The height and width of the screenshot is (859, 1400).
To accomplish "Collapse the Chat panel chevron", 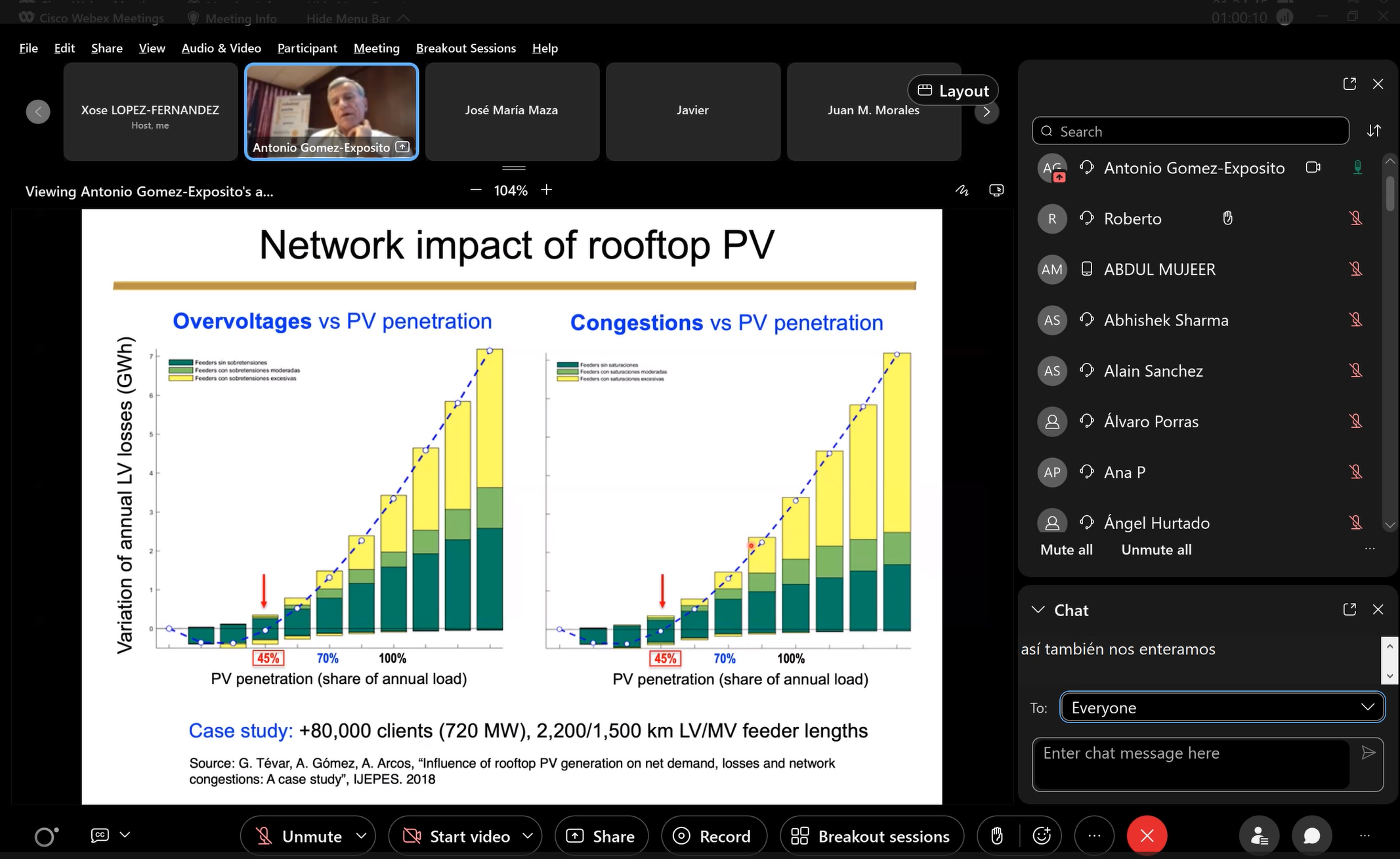I will [x=1038, y=610].
